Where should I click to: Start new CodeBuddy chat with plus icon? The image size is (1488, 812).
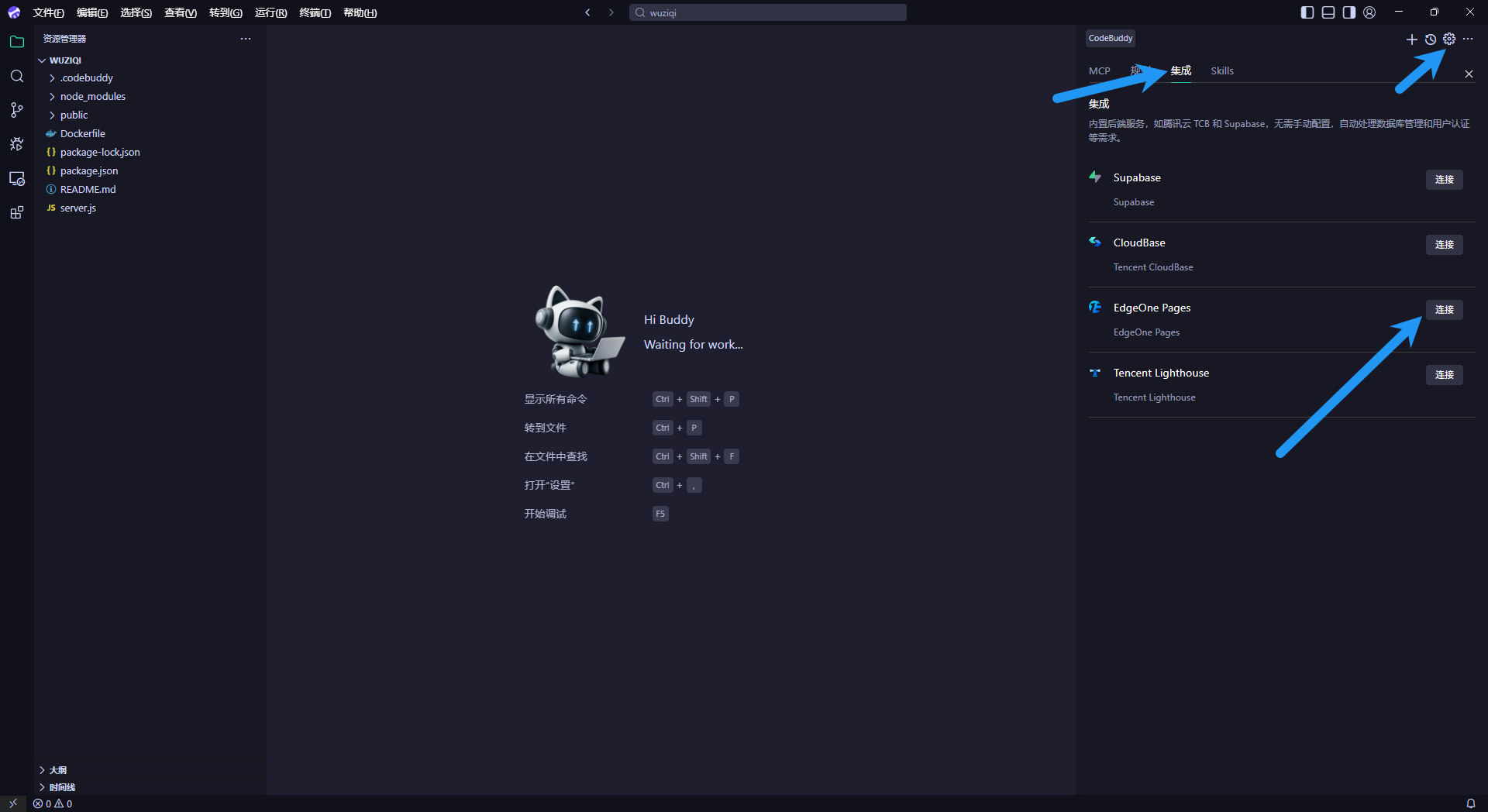click(1411, 39)
